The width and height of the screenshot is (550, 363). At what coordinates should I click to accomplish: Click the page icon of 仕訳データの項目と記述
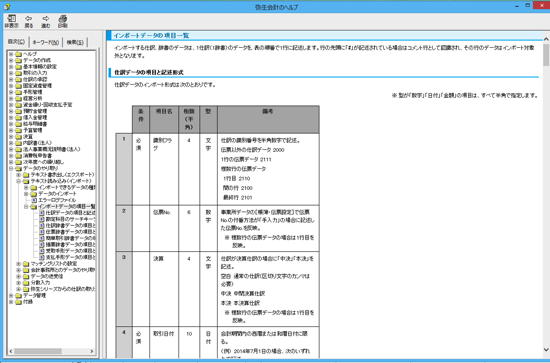click(x=41, y=213)
